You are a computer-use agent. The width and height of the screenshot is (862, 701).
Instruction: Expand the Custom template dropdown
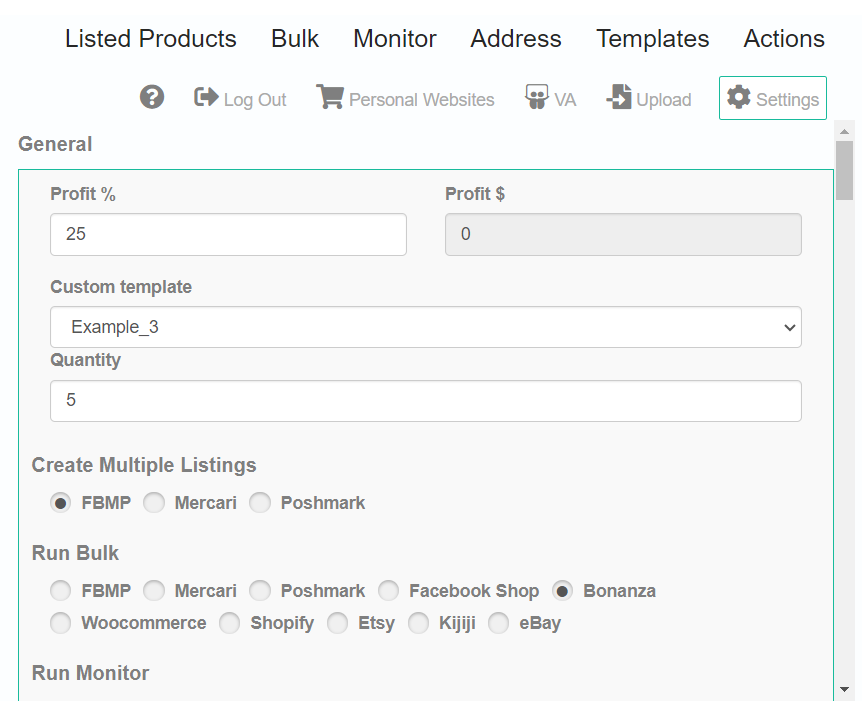[x=426, y=327]
